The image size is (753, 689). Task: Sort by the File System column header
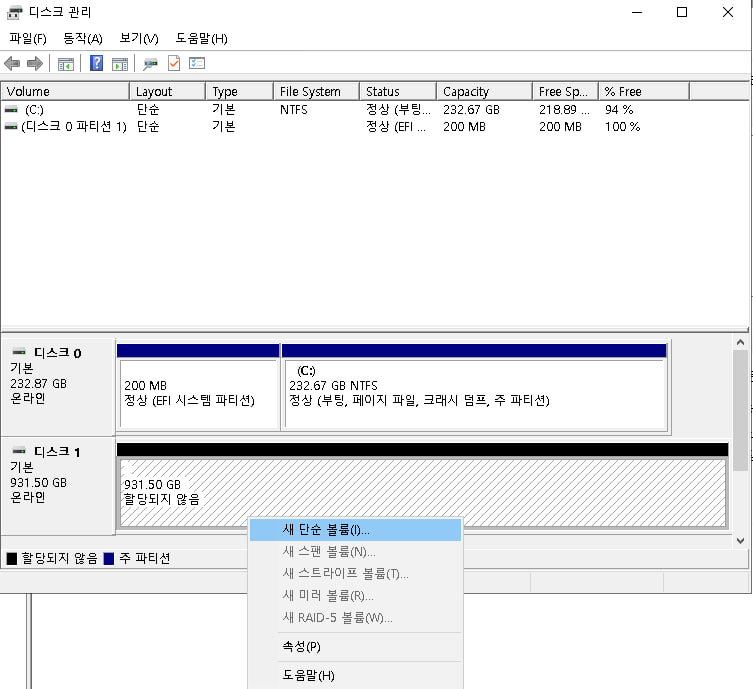click(310, 91)
